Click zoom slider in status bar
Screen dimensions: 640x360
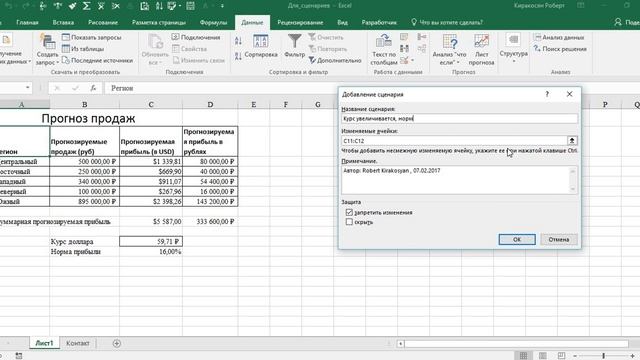pyautogui.click(x=603, y=356)
